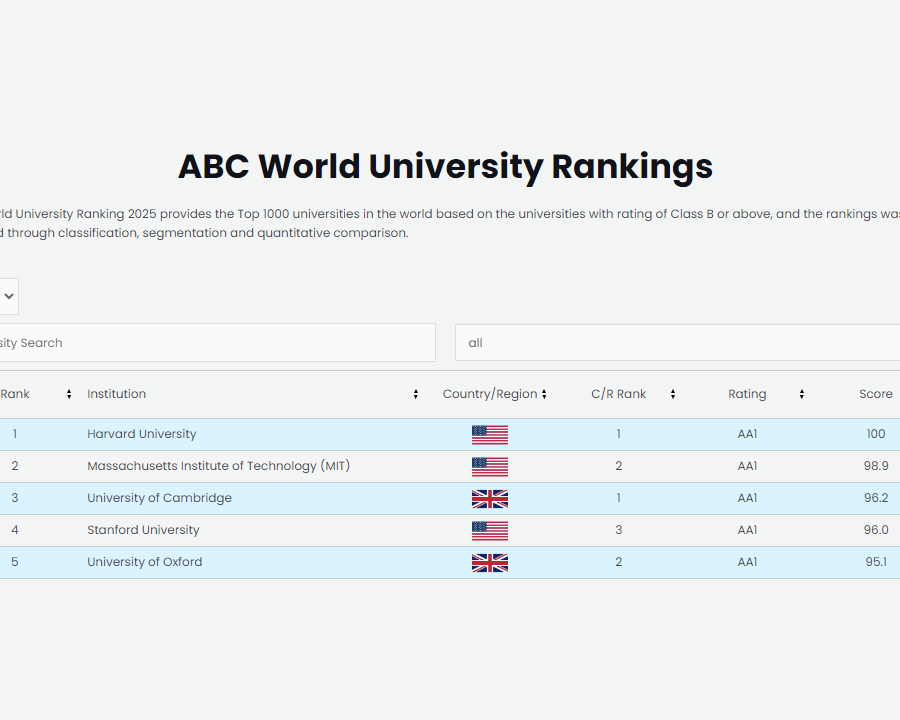
Task: Sort by Country/Region column arrows
Action: coord(544,394)
